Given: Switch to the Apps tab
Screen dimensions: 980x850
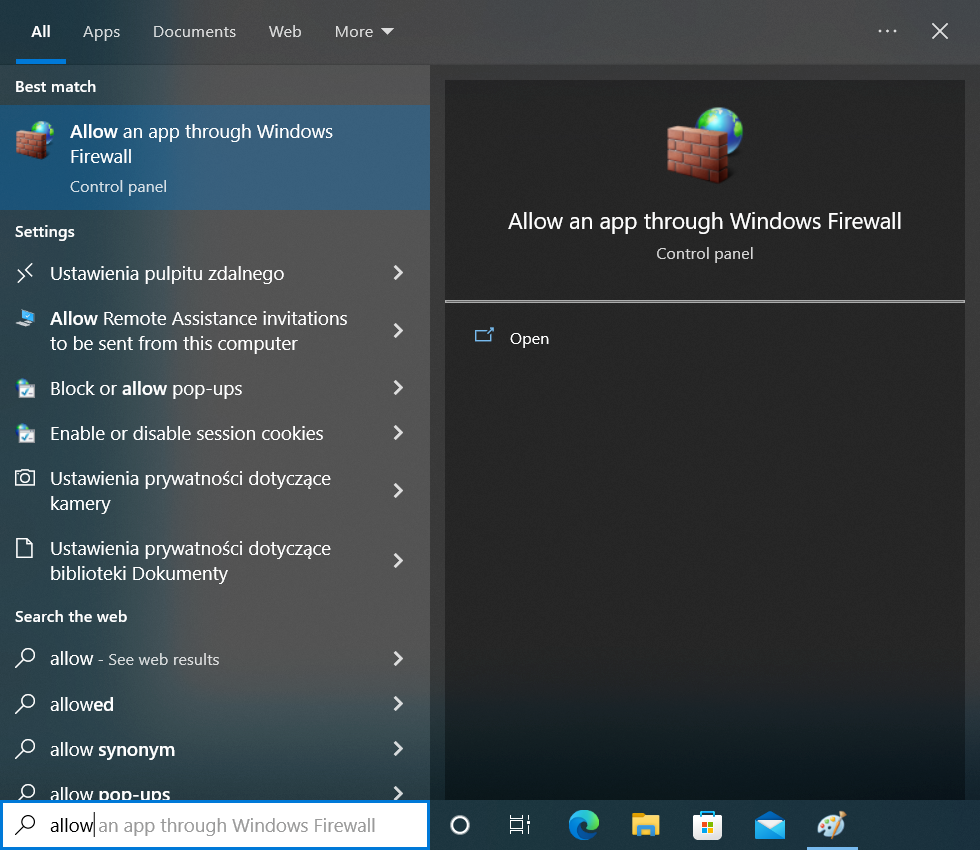Looking at the screenshot, I should click(x=101, y=32).
